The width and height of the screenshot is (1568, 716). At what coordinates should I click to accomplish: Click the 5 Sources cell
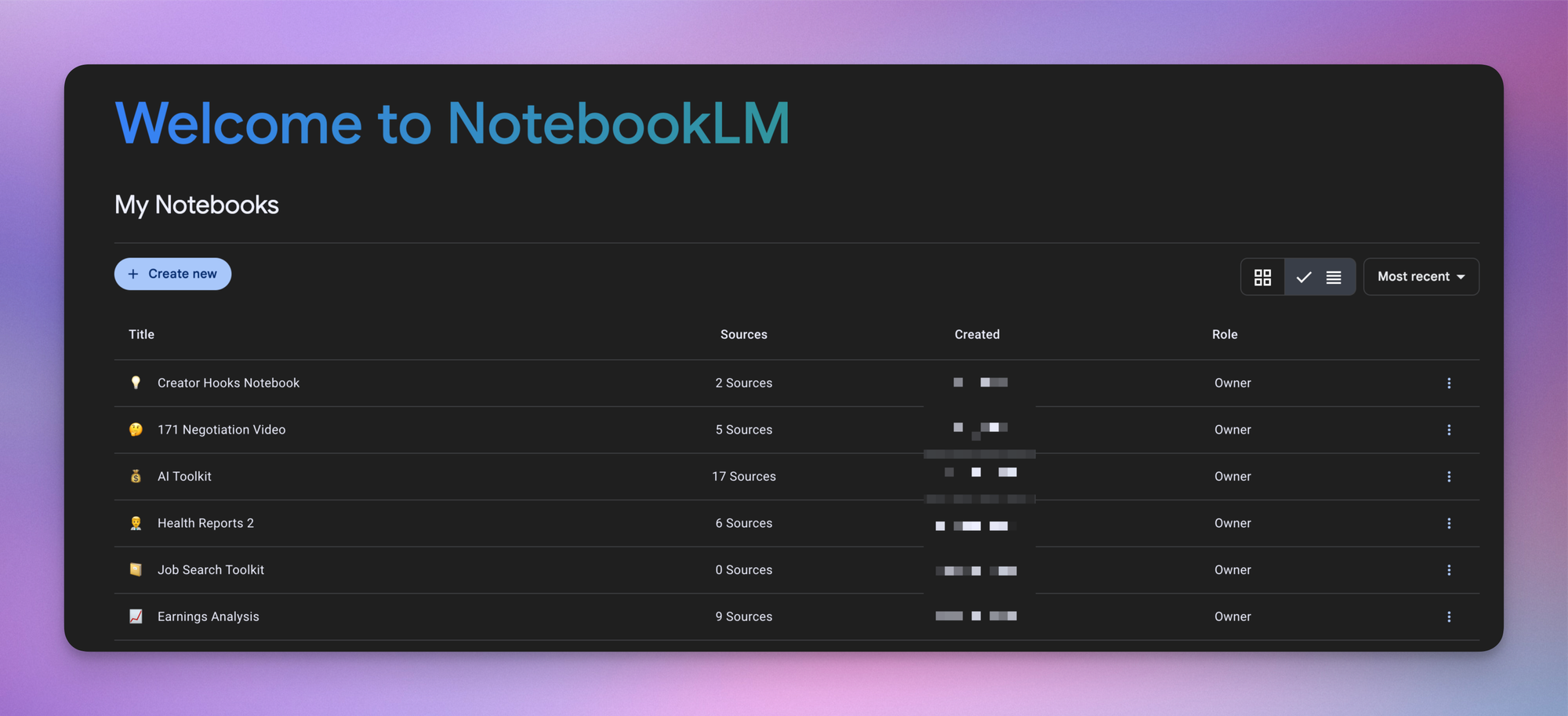coord(744,430)
